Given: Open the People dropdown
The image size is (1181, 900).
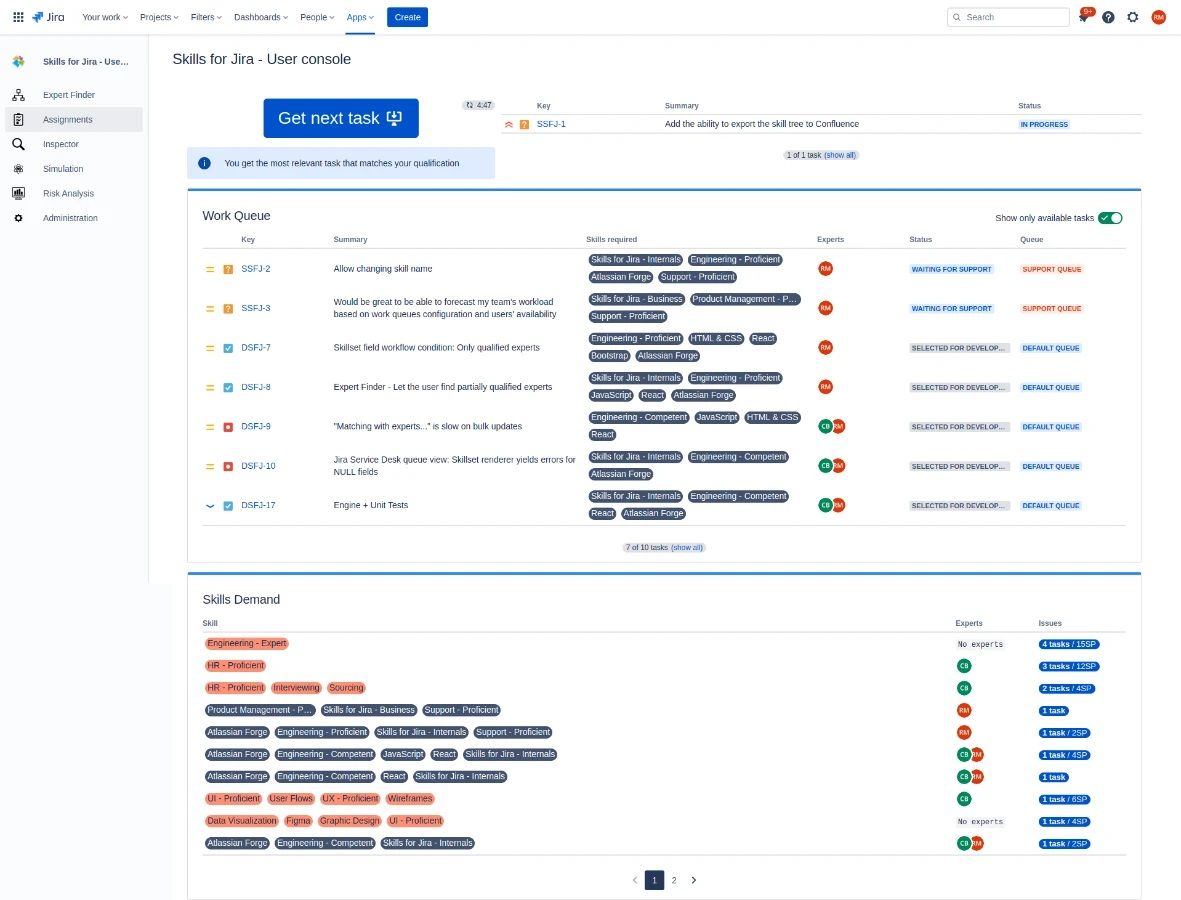Looking at the screenshot, I should pyautogui.click(x=317, y=17).
